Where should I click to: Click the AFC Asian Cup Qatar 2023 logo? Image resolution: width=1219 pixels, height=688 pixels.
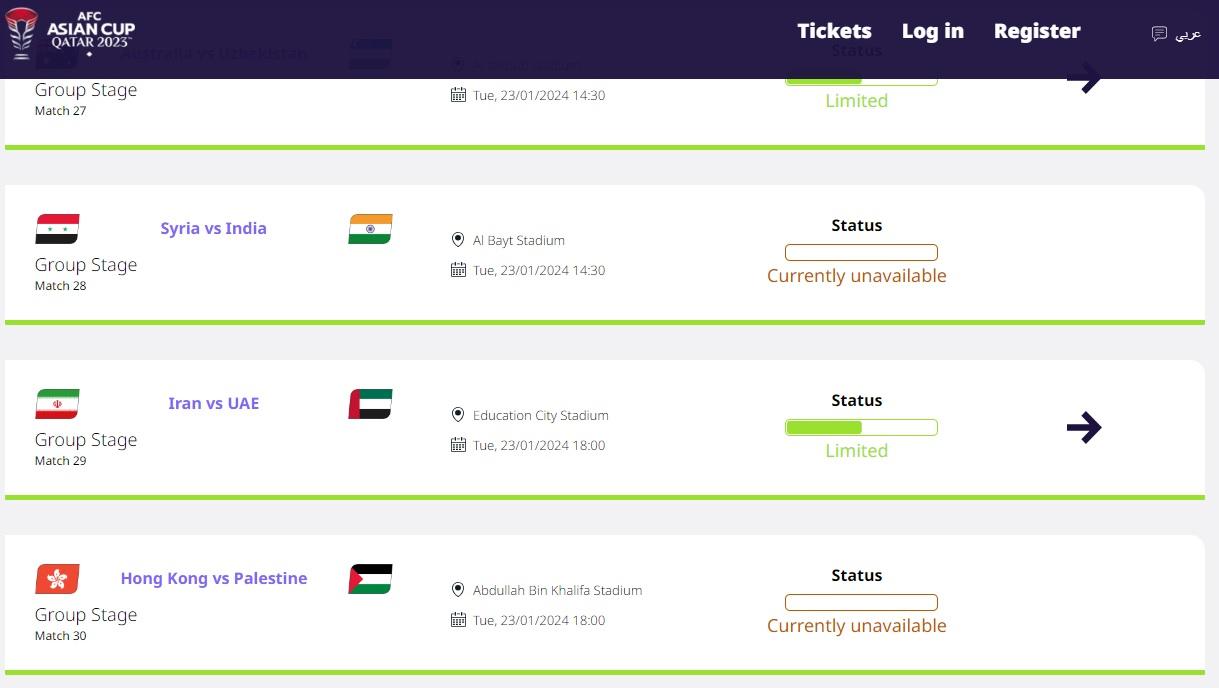coord(70,33)
